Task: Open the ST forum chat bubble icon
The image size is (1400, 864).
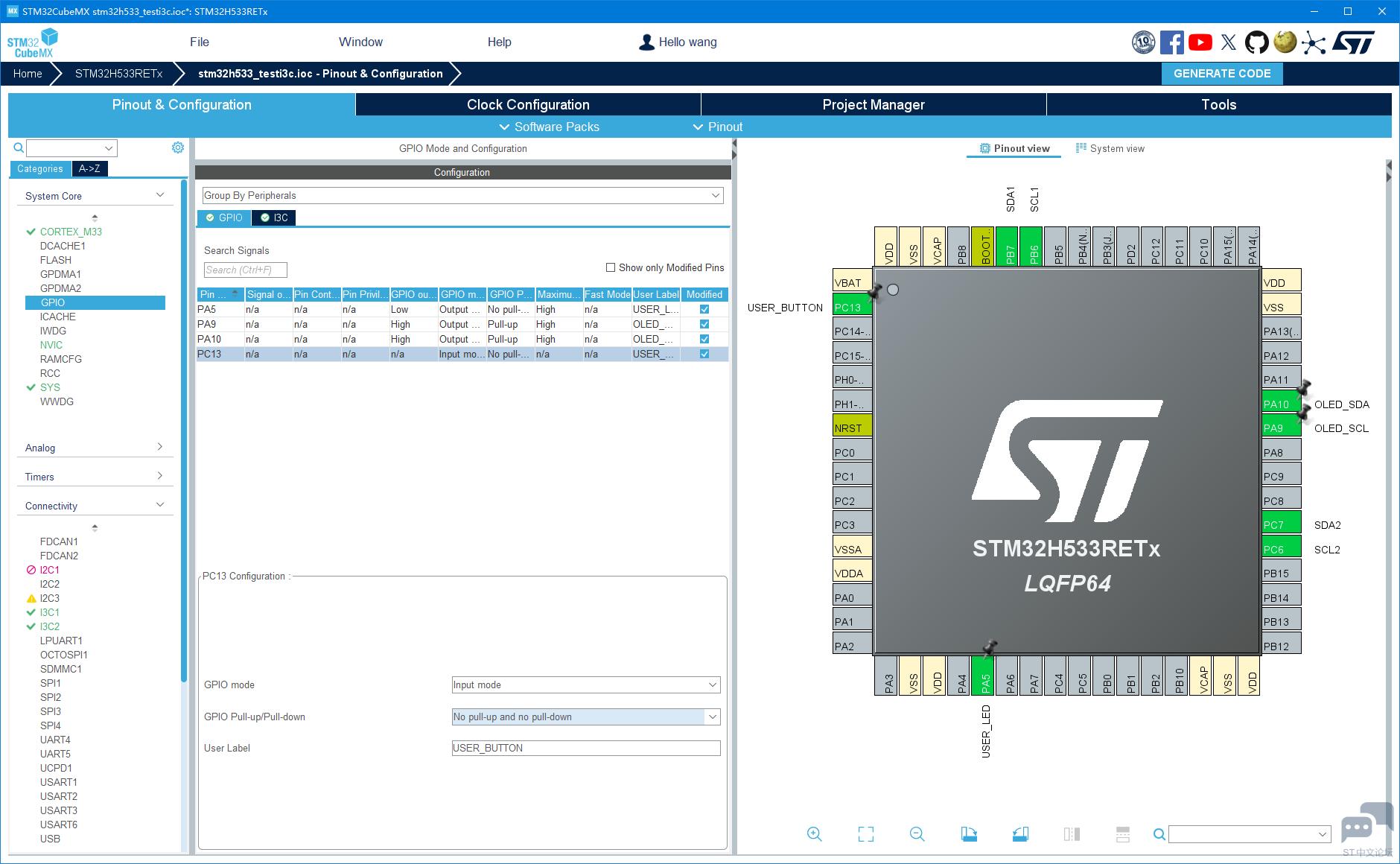Action: click(1366, 823)
